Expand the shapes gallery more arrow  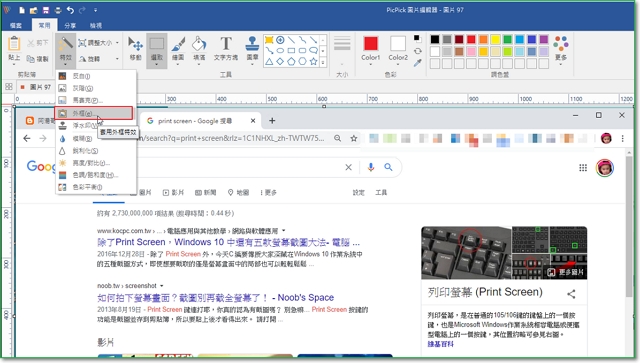tap(323, 62)
